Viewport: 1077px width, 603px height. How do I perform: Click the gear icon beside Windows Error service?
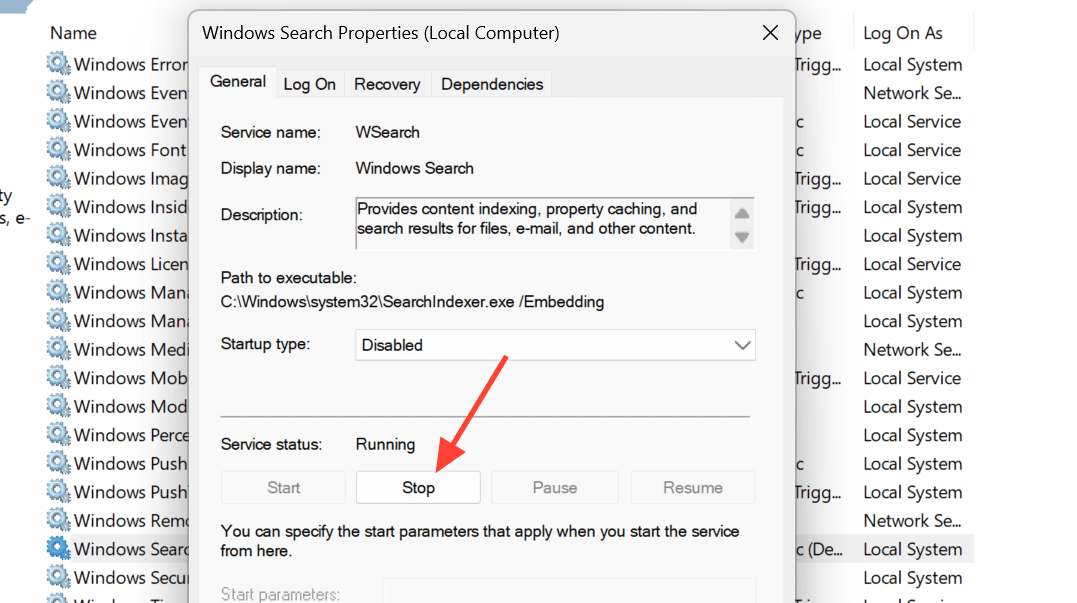pyautogui.click(x=58, y=64)
